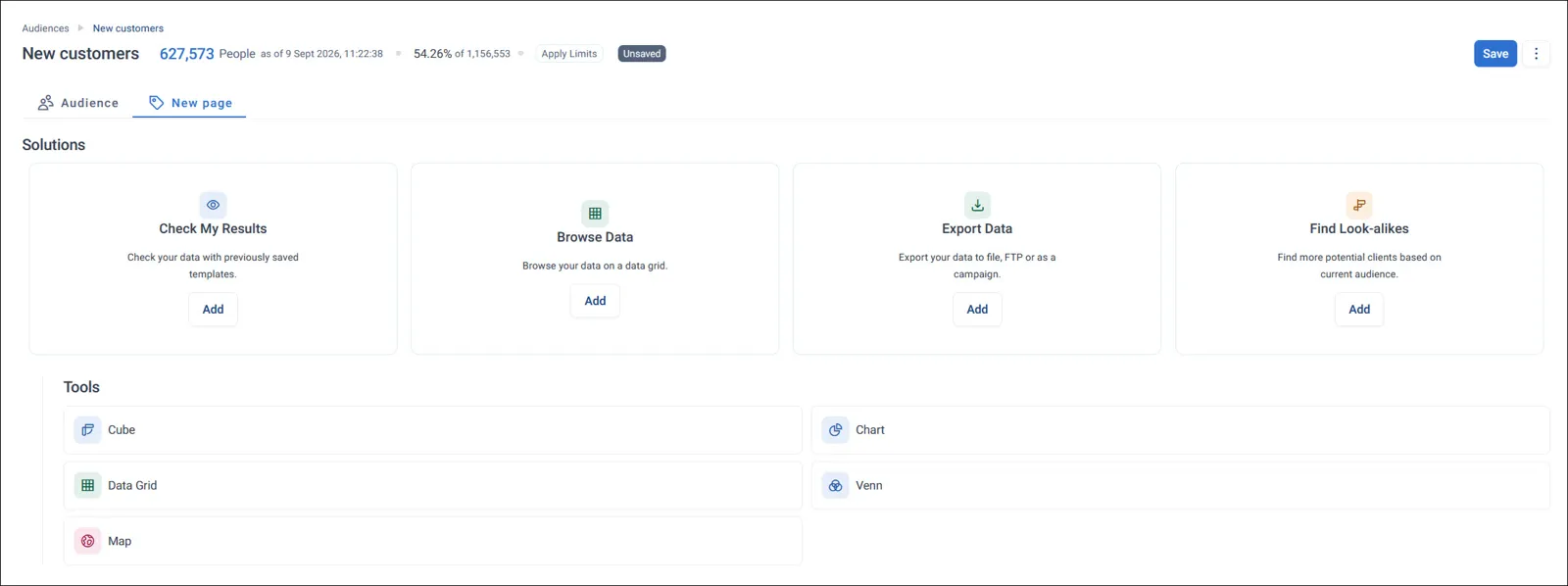Click New customers breadcrumb link
This screenshot has height=586, width=1568.
coord(128,28)
